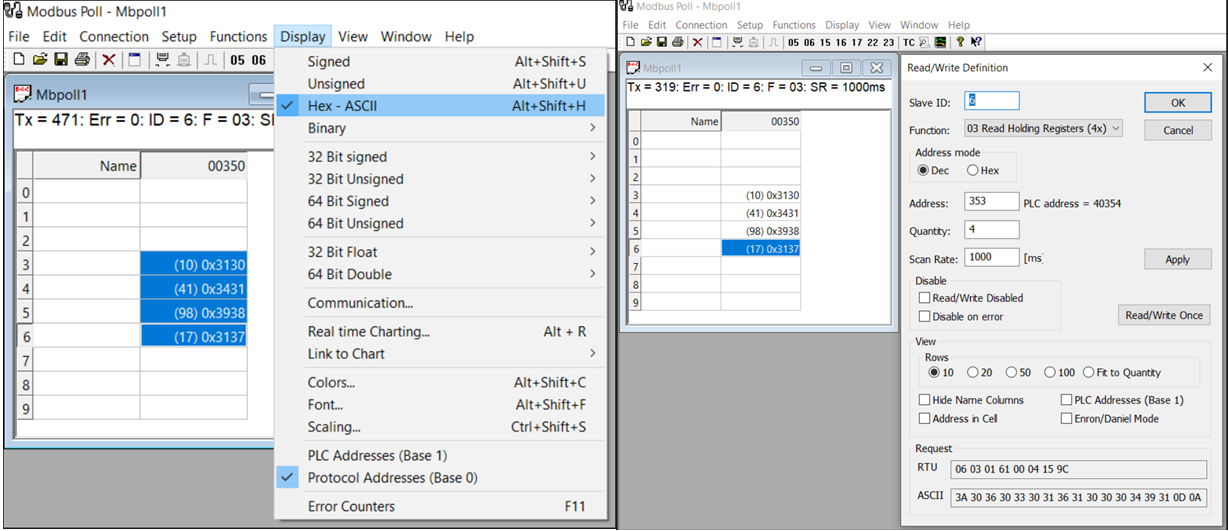Click 05 function icon in Tx = 471 window
The height and width of the screenshot is (531, 1228).
[238, 60]
